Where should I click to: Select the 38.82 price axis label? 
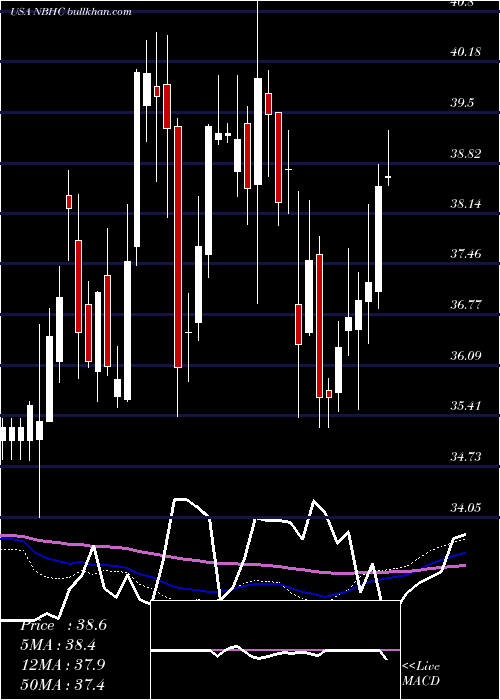[466, 154]
